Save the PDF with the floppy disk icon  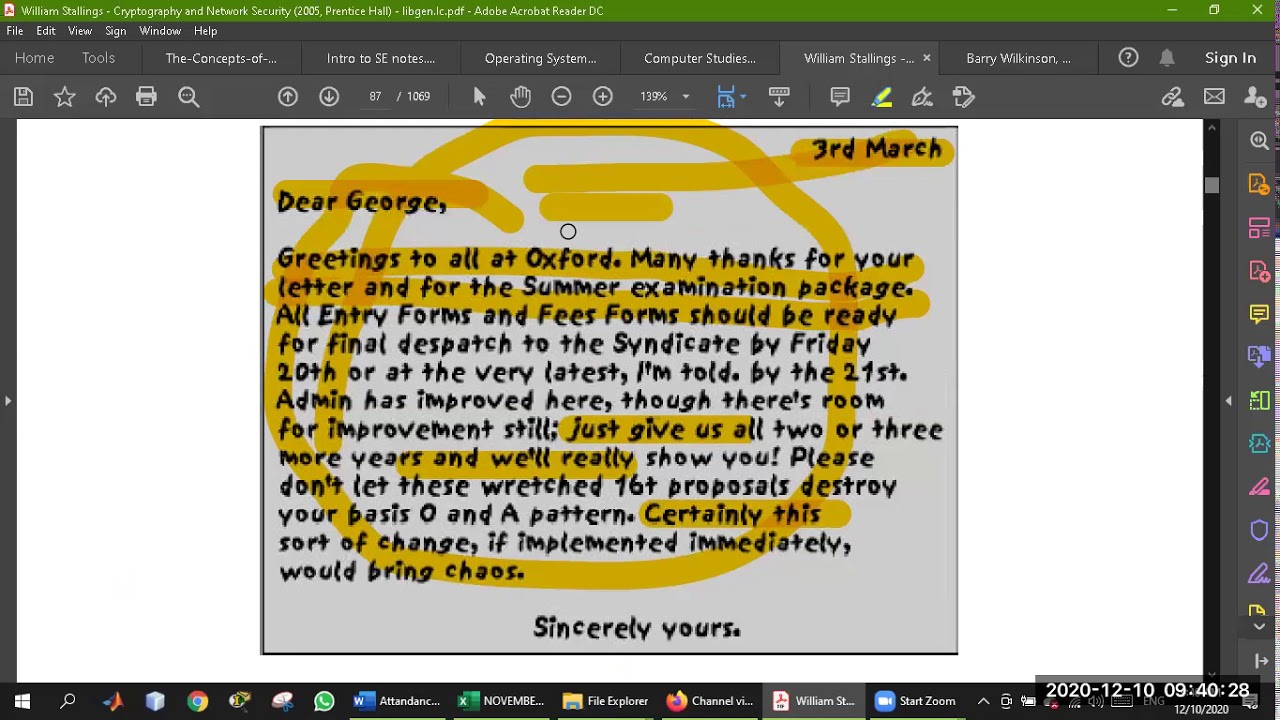(23, 97)
